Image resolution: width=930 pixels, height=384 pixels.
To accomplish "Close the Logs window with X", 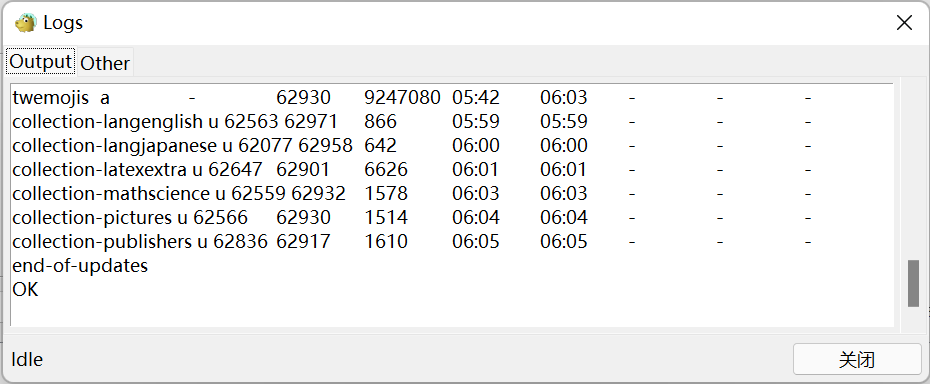I will pos(904,23).
